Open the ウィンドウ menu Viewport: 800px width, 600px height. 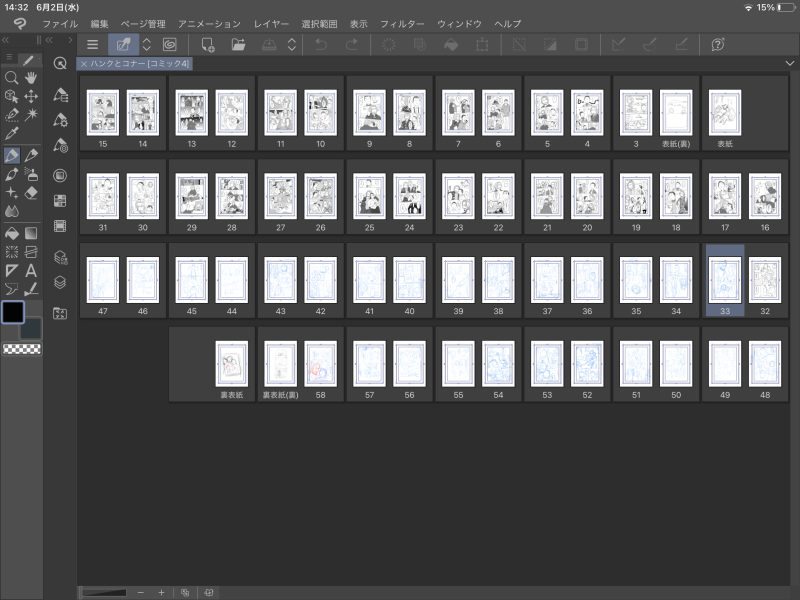[459, 24]
